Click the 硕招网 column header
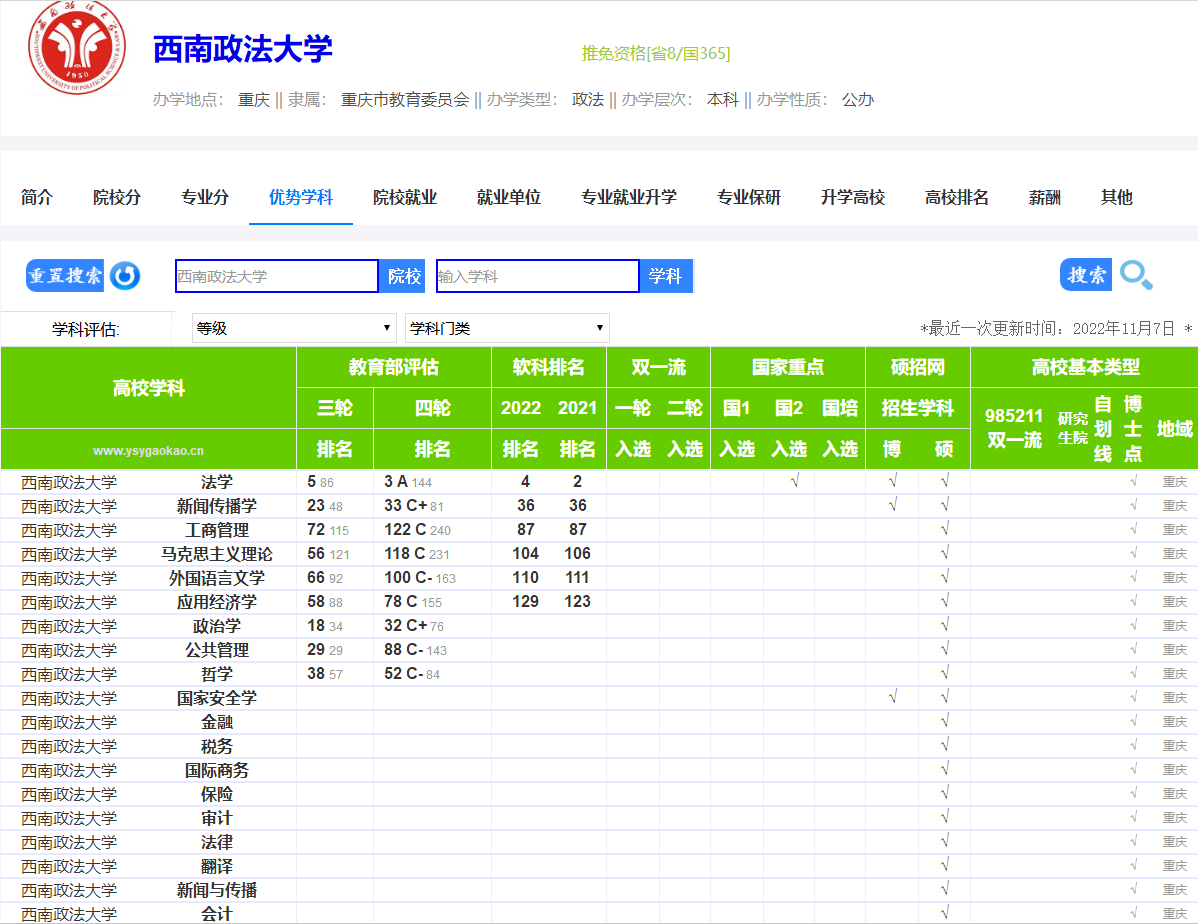Image resolution: width=1198 pixels, height=924 pixels. tap(918, 367)
